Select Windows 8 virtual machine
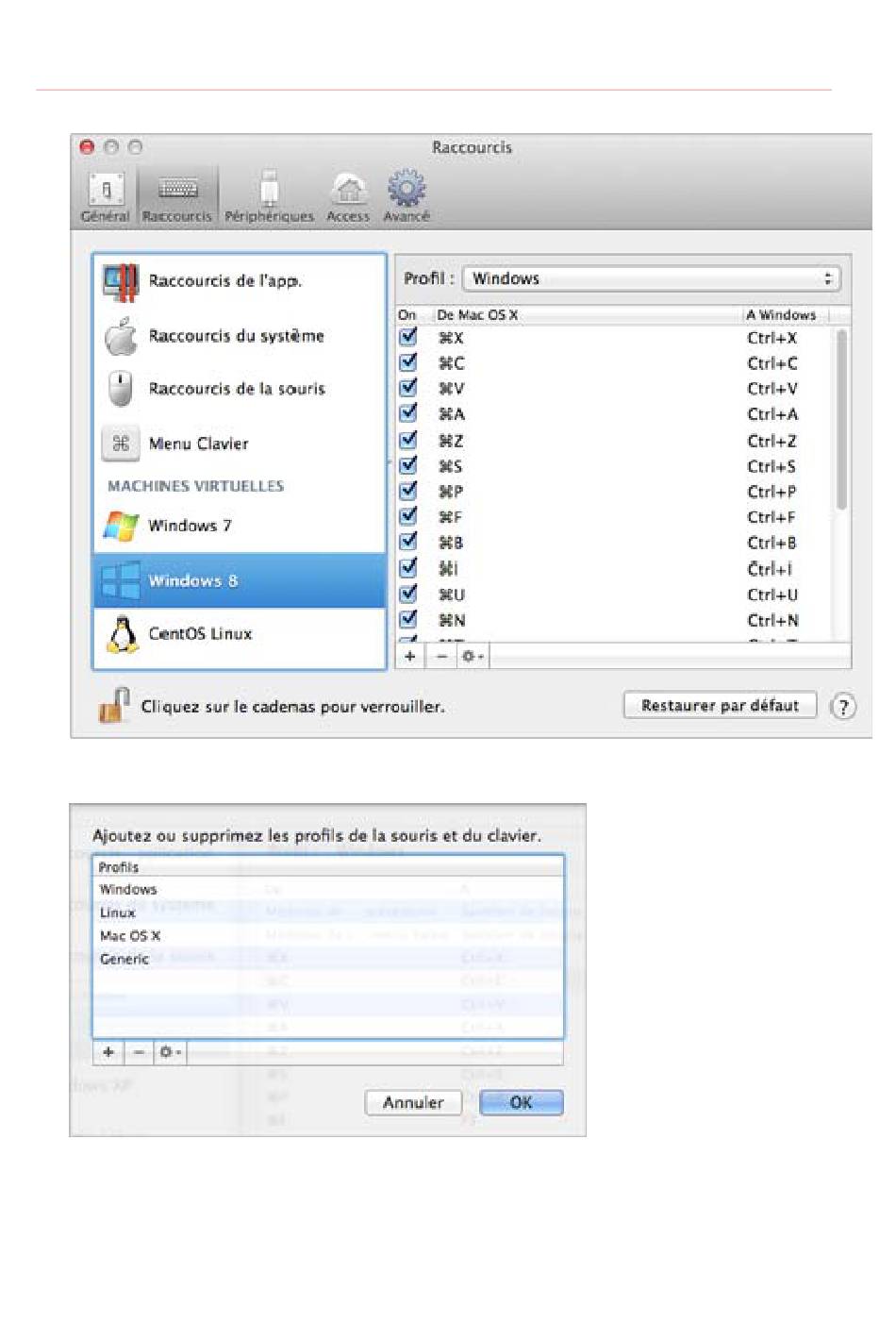Image resolution: width=896 pixels, height=1340 pixels. tap(240, 580)
